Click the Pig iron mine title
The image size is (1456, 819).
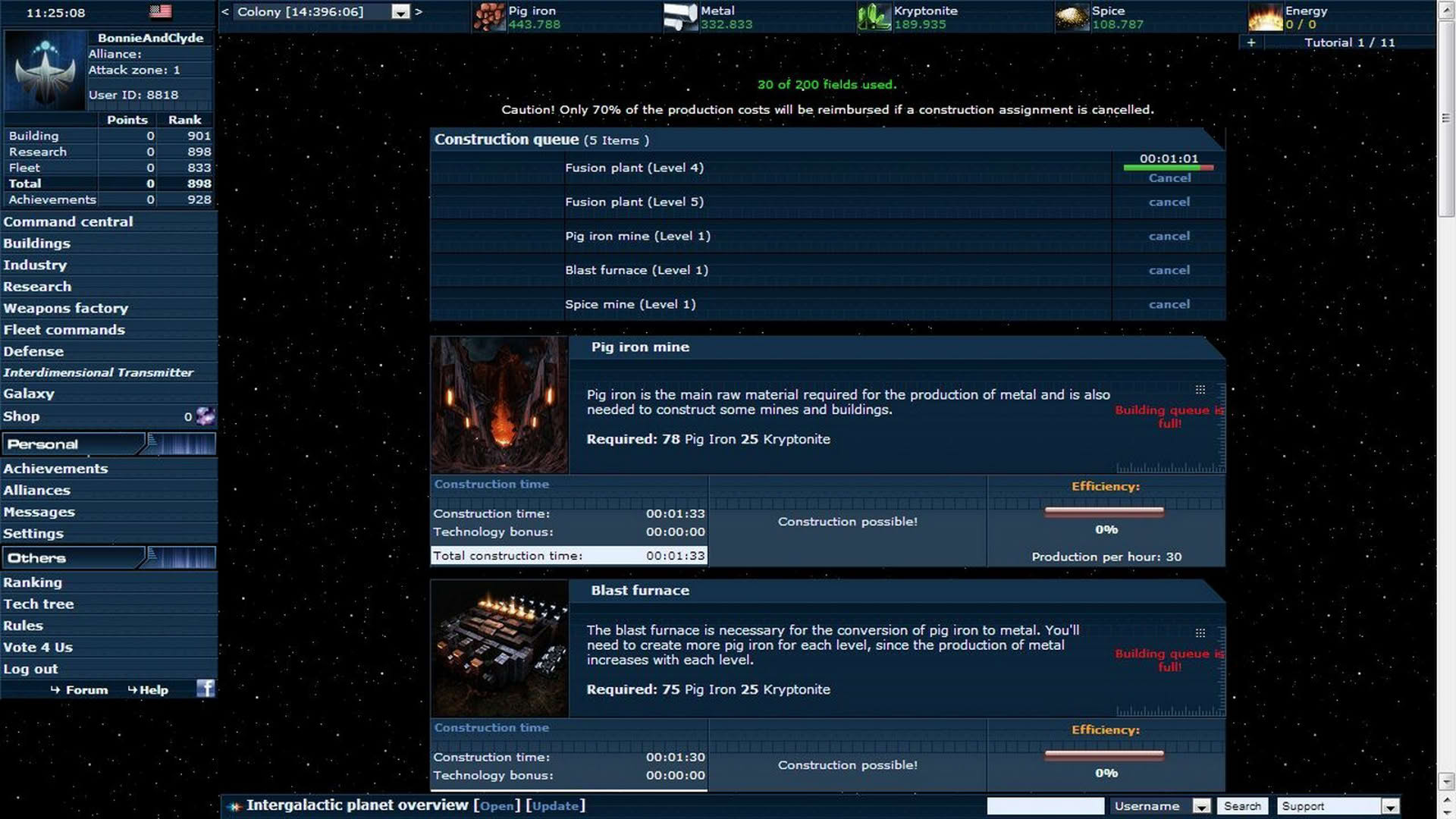(x=640, y=347)
